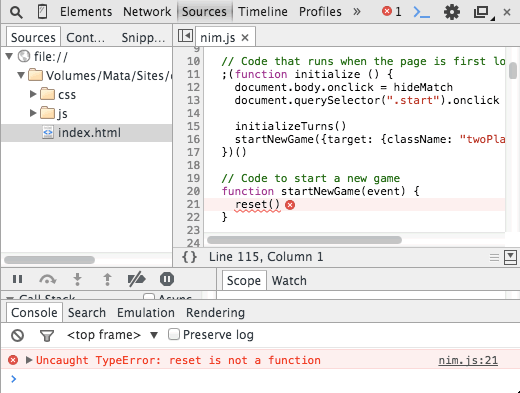Screen dimensions: 520x393
Task: Click the red error icon in console
Action: tap(13, 360)
